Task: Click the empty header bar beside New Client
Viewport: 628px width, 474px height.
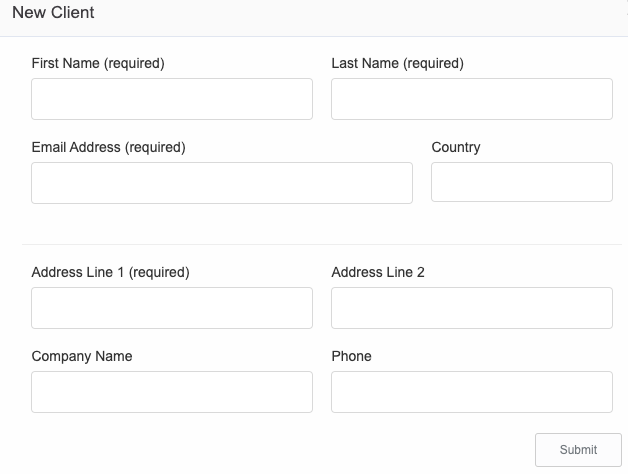Action: click(360, 16)
